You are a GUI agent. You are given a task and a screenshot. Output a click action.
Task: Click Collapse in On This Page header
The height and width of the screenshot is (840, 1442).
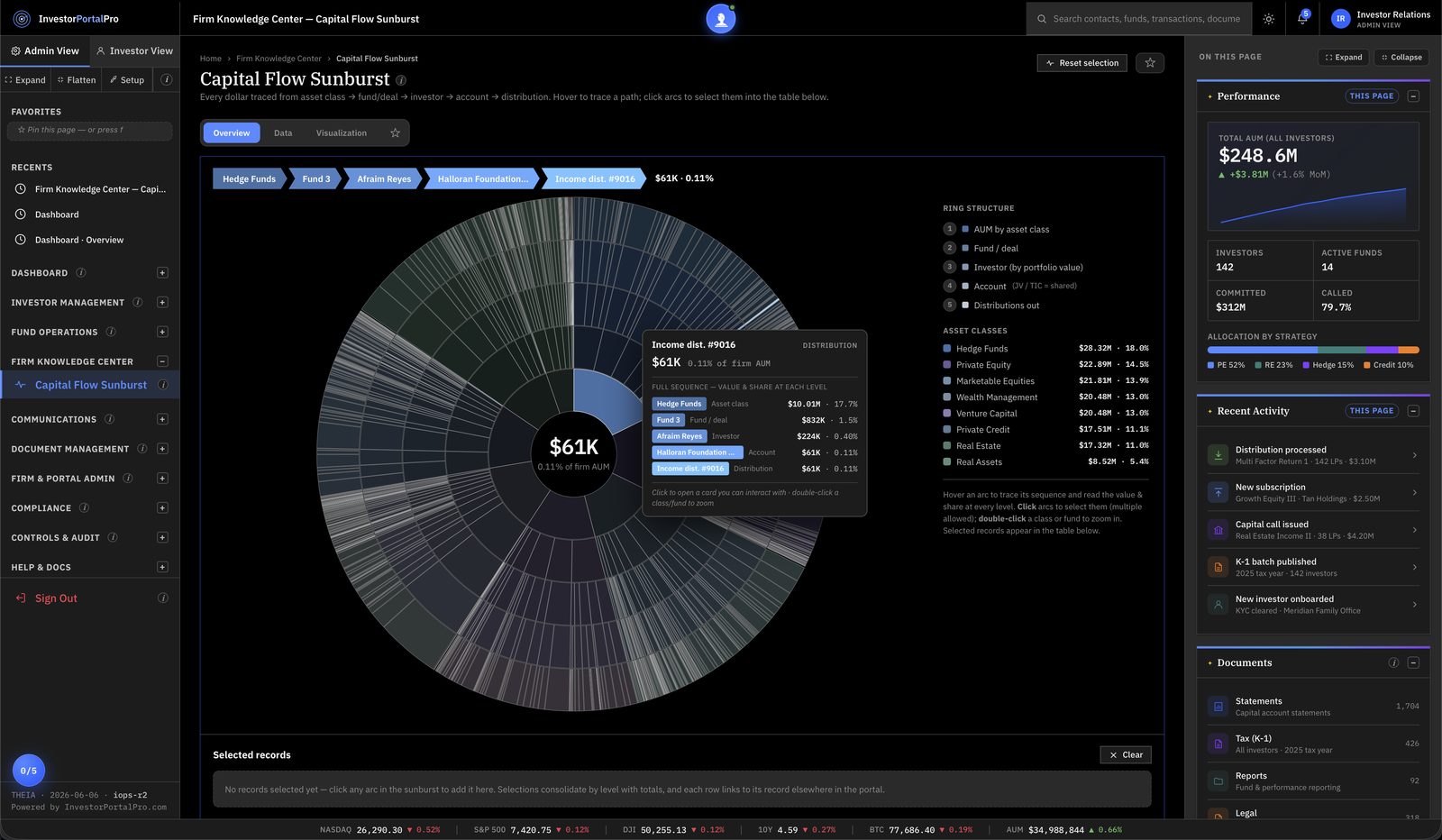click(1401, 57)
